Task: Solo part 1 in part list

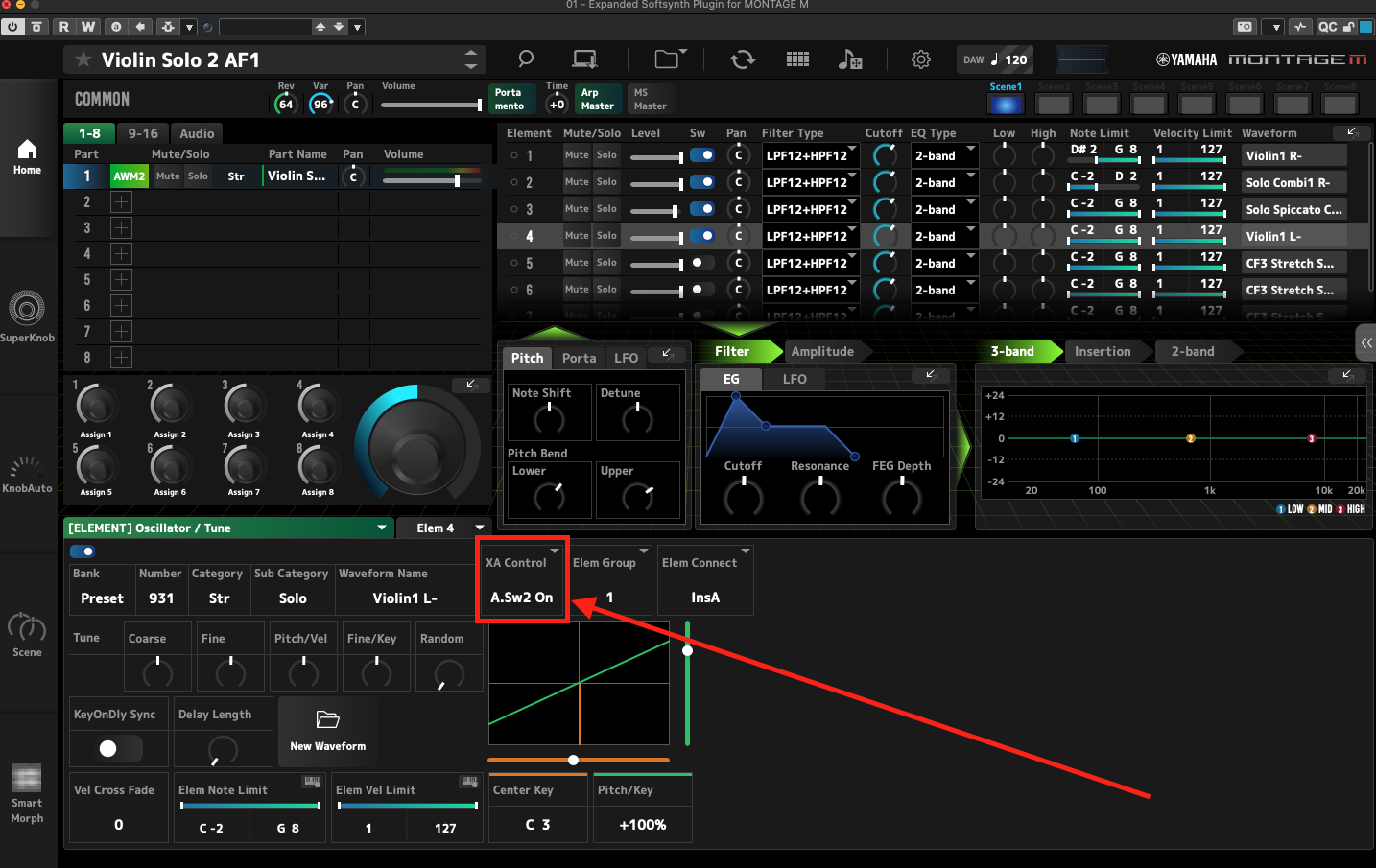Action: click(198, 176)
